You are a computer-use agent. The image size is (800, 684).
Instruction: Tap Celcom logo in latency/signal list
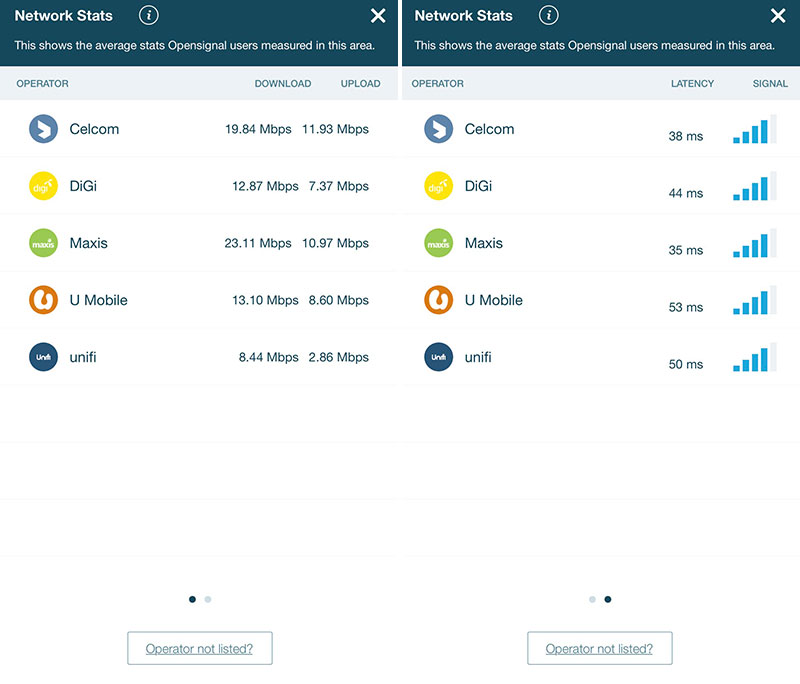click(438, 129)
